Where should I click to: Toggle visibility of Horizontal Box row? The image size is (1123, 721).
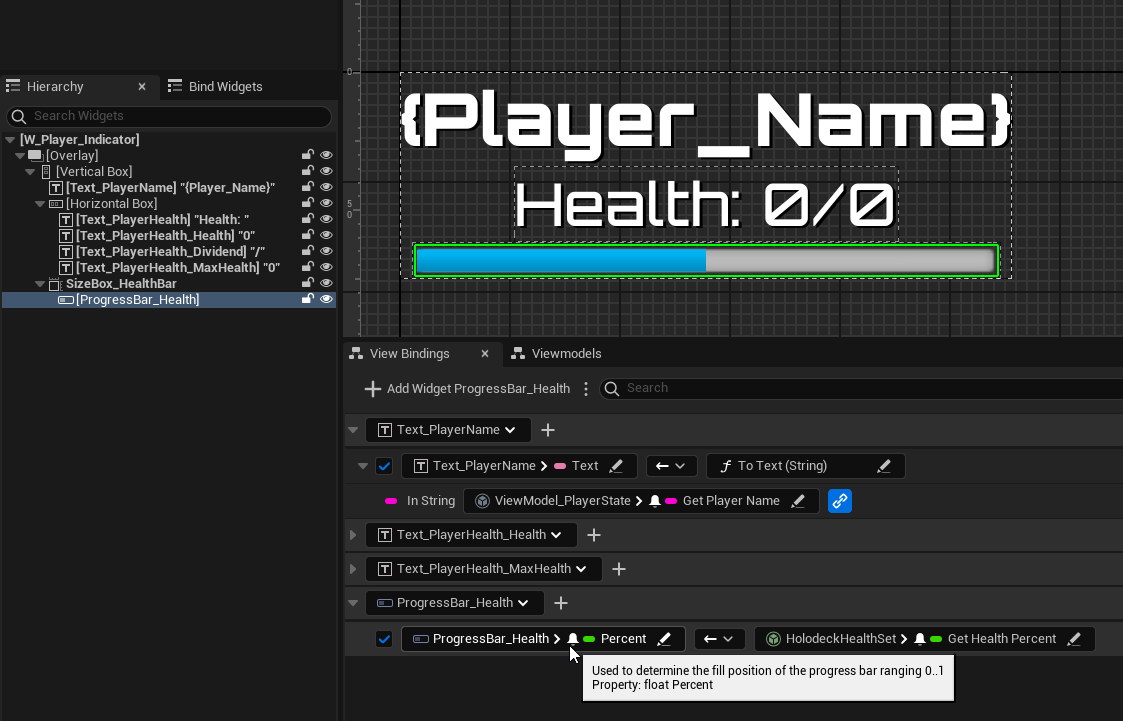pos(327,203)
